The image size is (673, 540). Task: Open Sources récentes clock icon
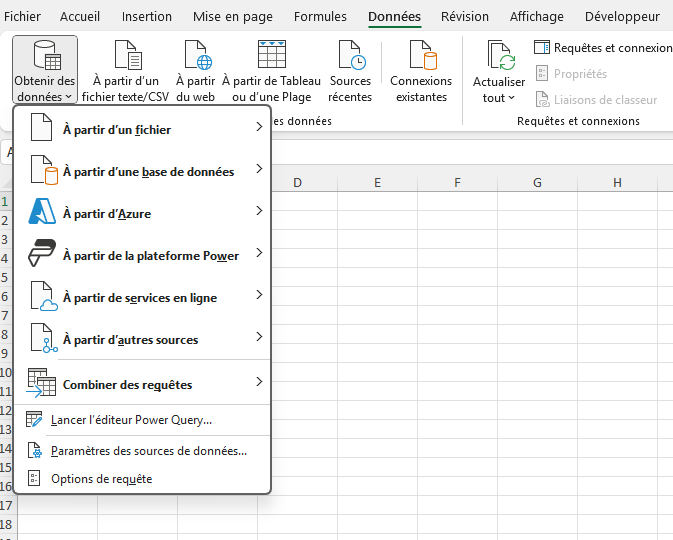(x=352, y=55)
